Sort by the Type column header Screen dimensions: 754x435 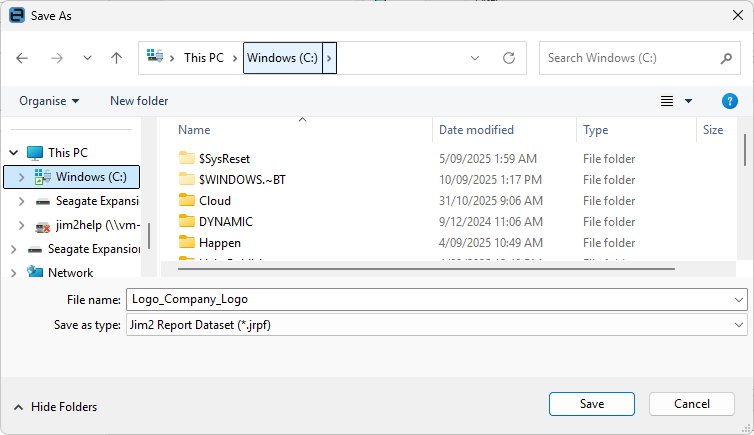[x=595, y=130]
